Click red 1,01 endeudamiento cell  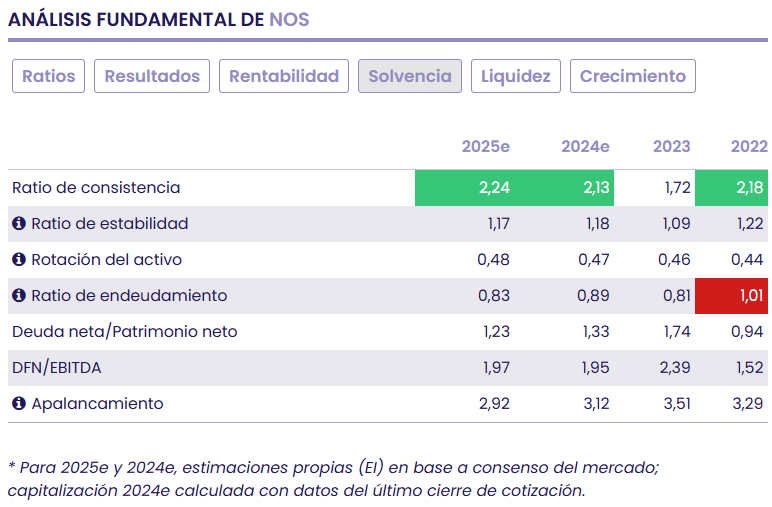coord(732,296)
